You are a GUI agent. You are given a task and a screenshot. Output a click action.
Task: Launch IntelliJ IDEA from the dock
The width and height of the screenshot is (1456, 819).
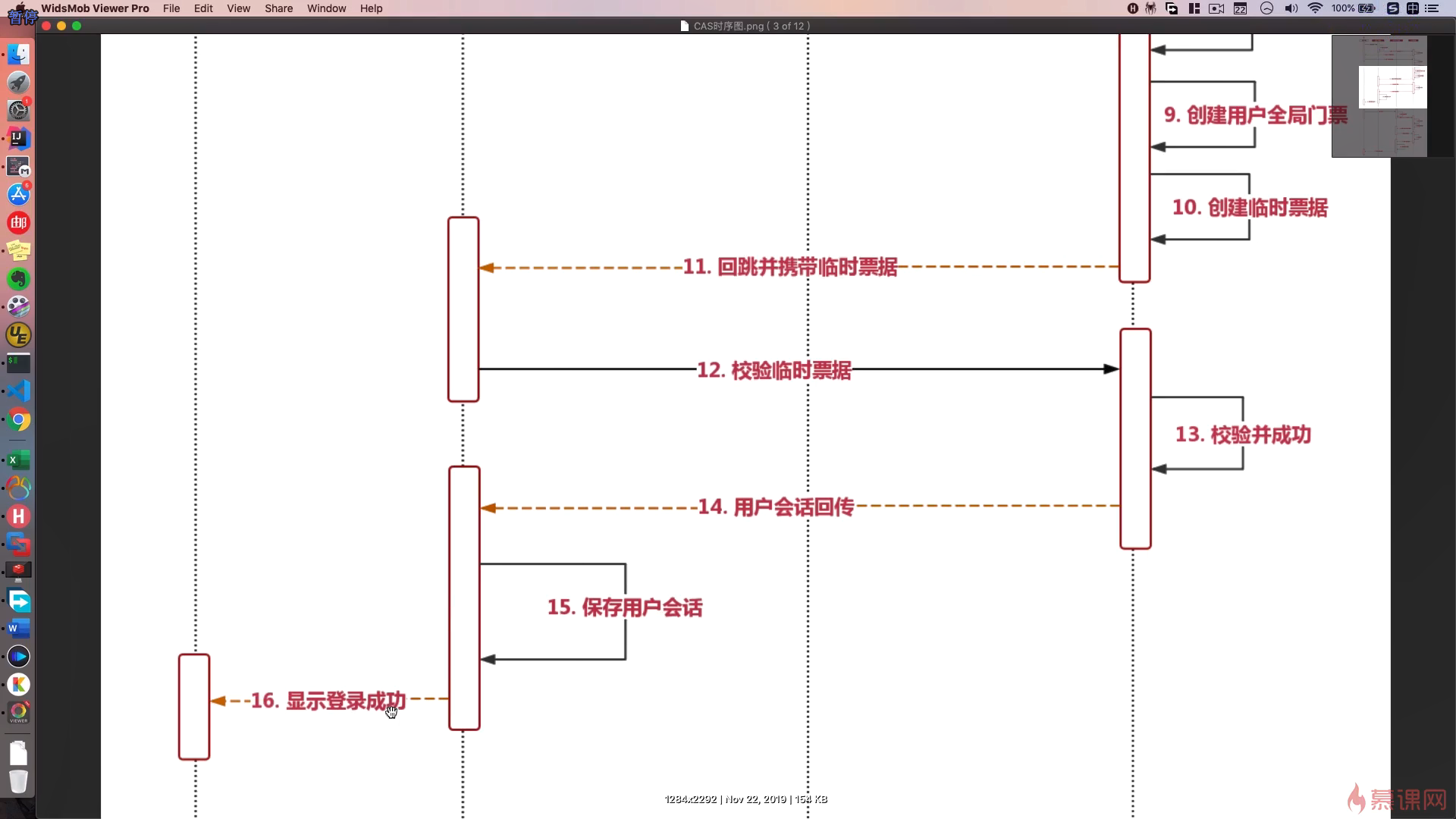[19, 138]
